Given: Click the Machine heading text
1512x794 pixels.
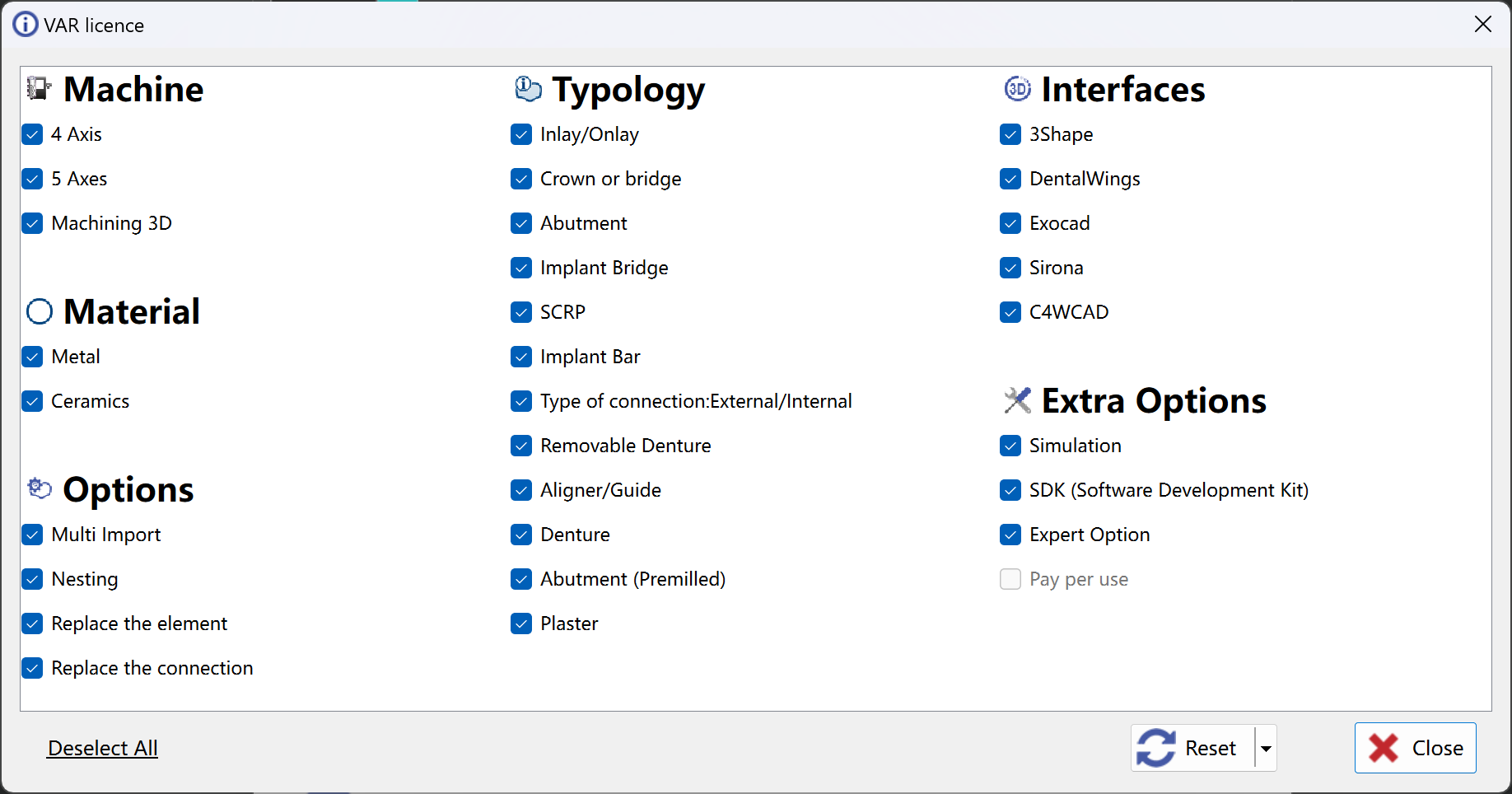Looking at the screenshot, I should point(133,89).
